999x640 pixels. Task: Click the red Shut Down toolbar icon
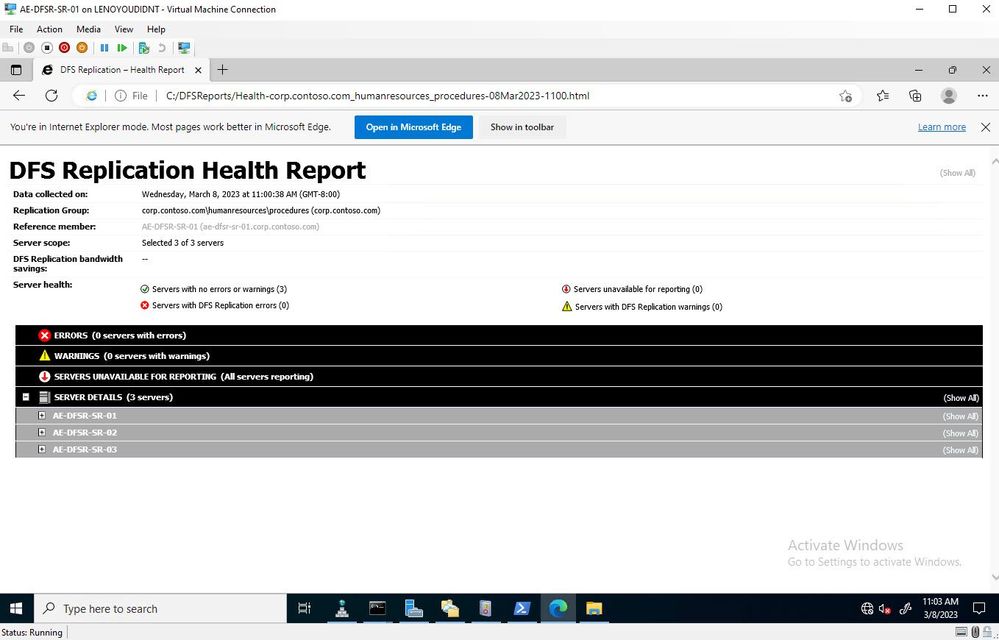[64, 48]
